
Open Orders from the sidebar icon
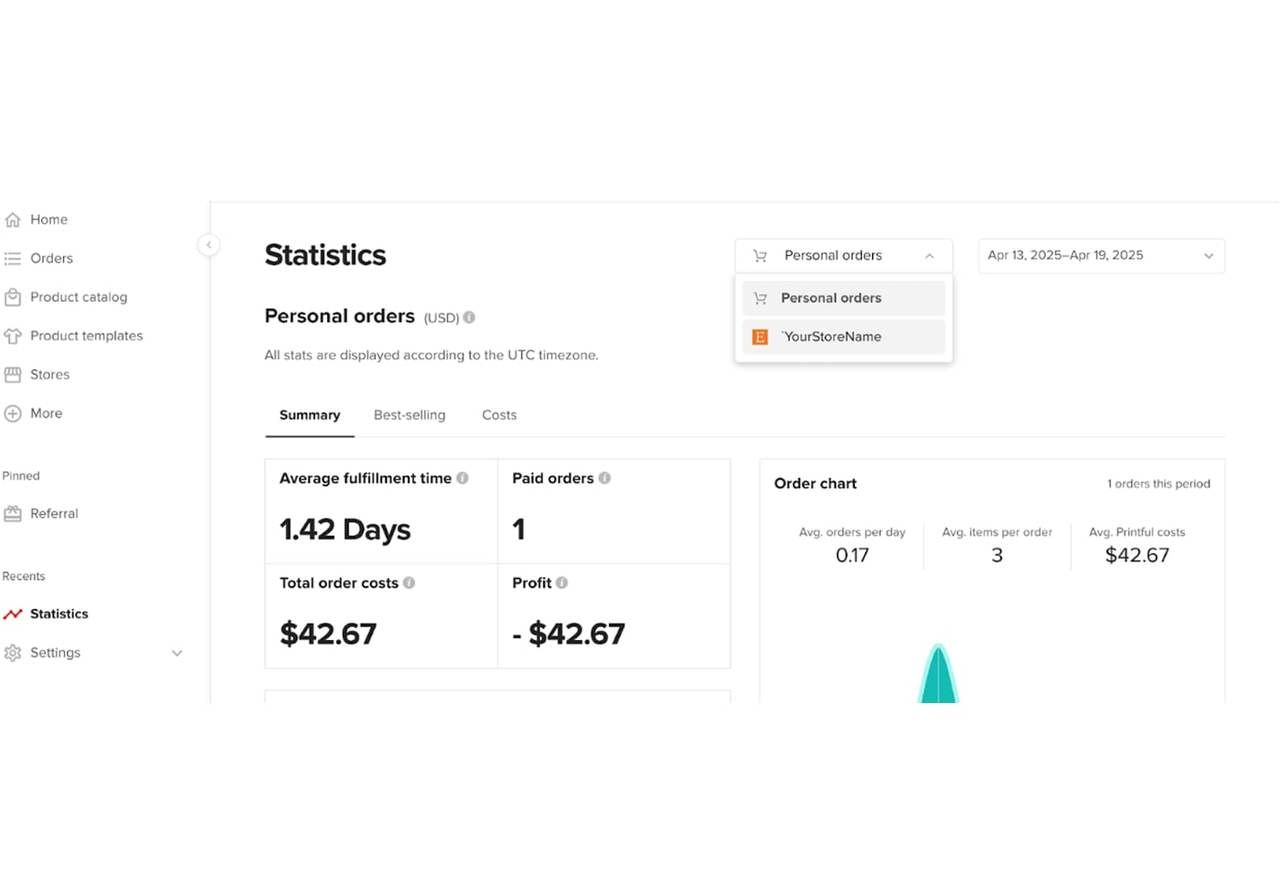coord(14,258)
